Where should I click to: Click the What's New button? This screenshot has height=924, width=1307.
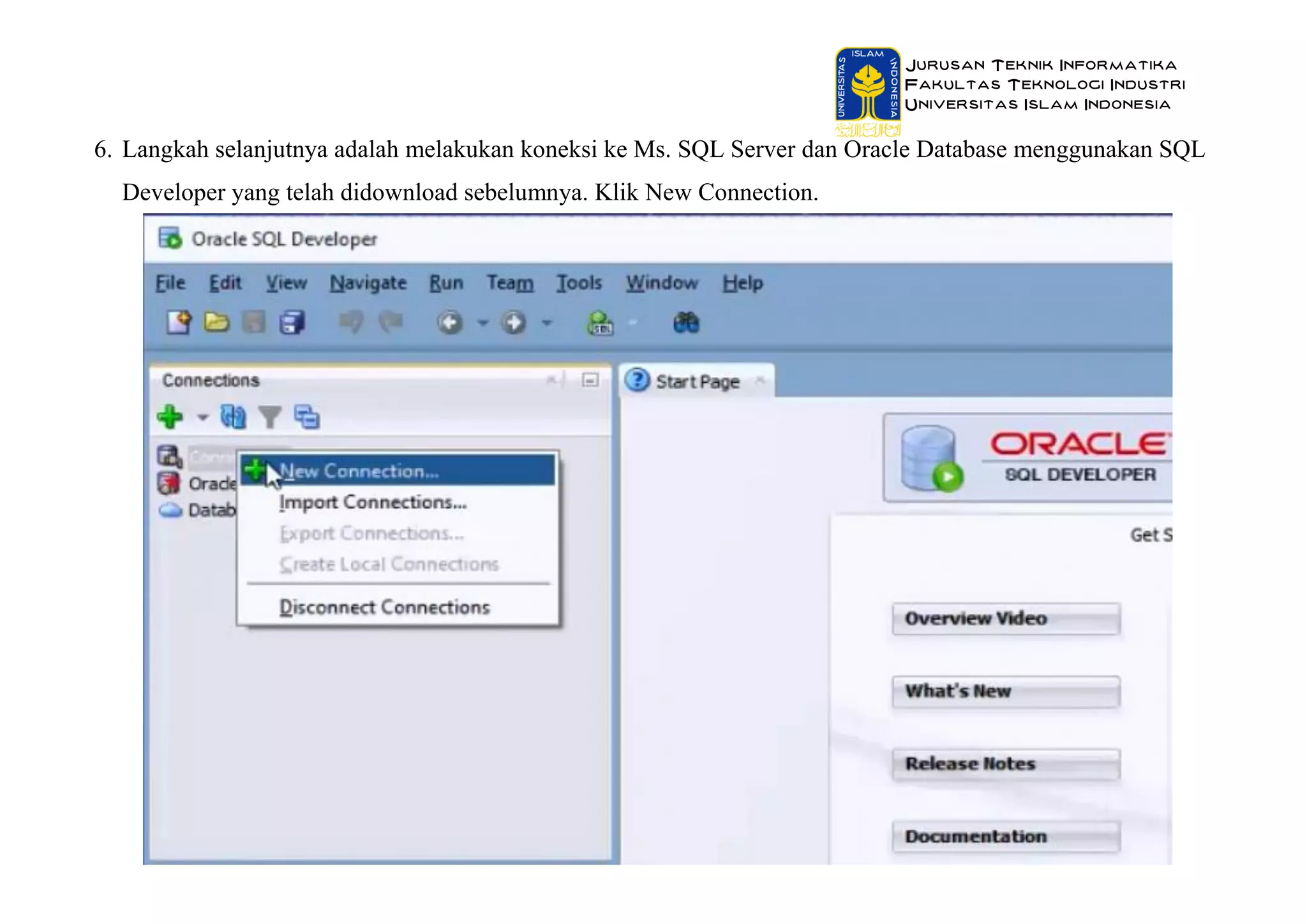coord(1006,691)
